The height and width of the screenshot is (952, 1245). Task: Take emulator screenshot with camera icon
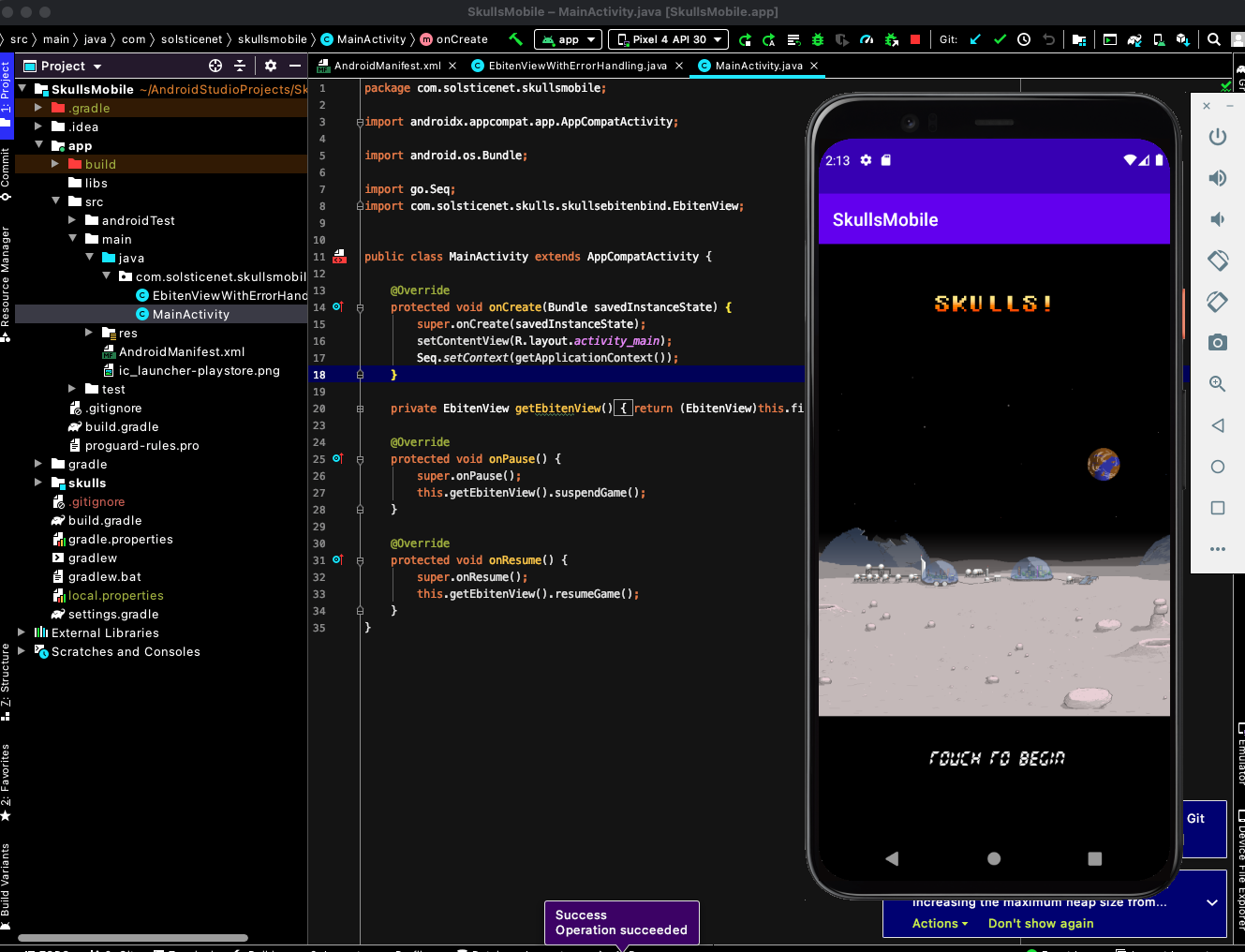point(1218,343)
